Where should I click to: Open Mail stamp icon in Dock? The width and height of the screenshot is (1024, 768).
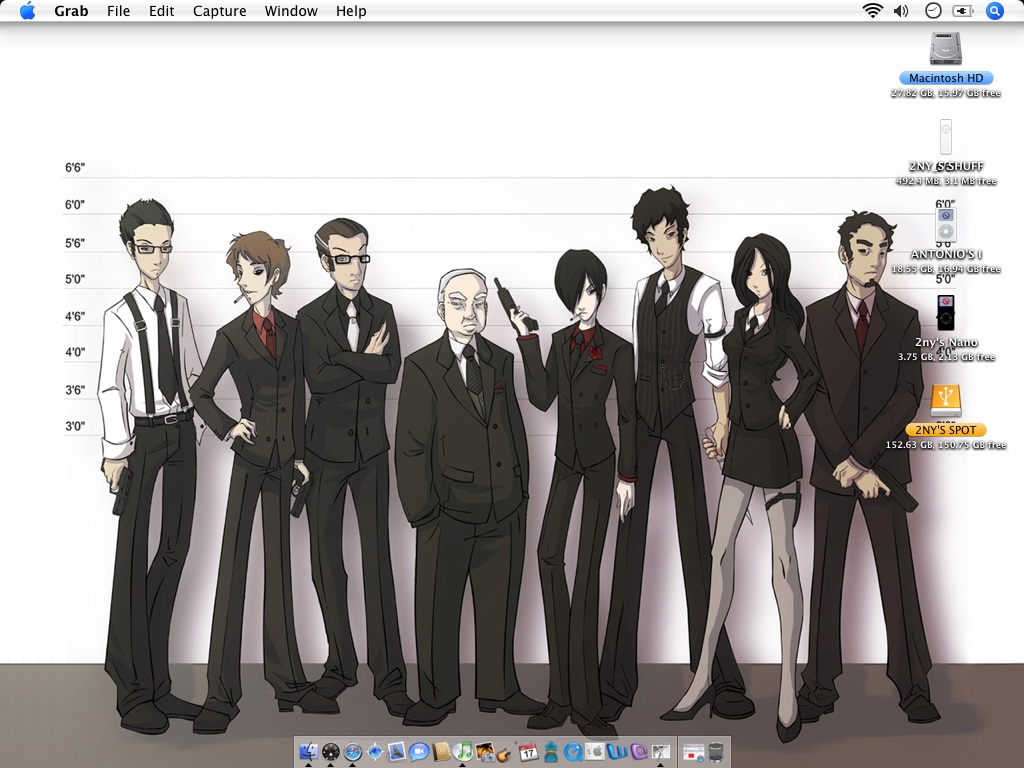pyautogui.click(x=396, y=752)
